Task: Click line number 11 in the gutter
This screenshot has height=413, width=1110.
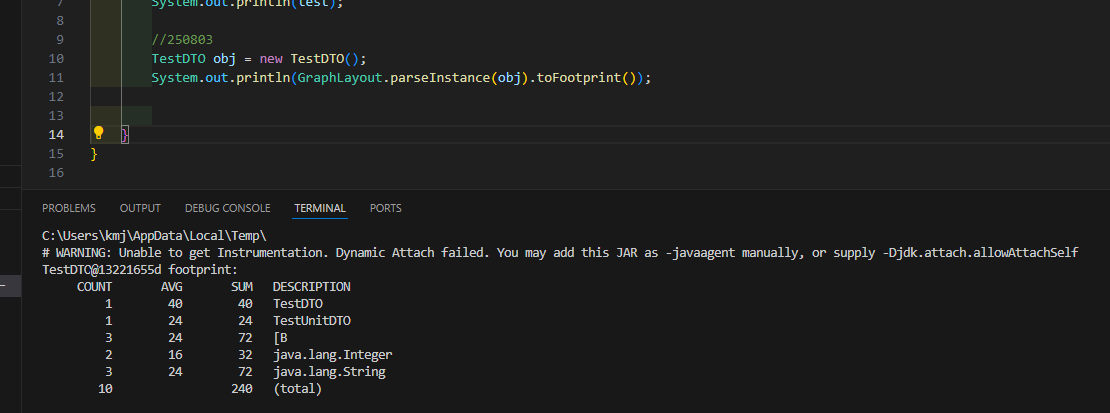Action: [57, 77]
